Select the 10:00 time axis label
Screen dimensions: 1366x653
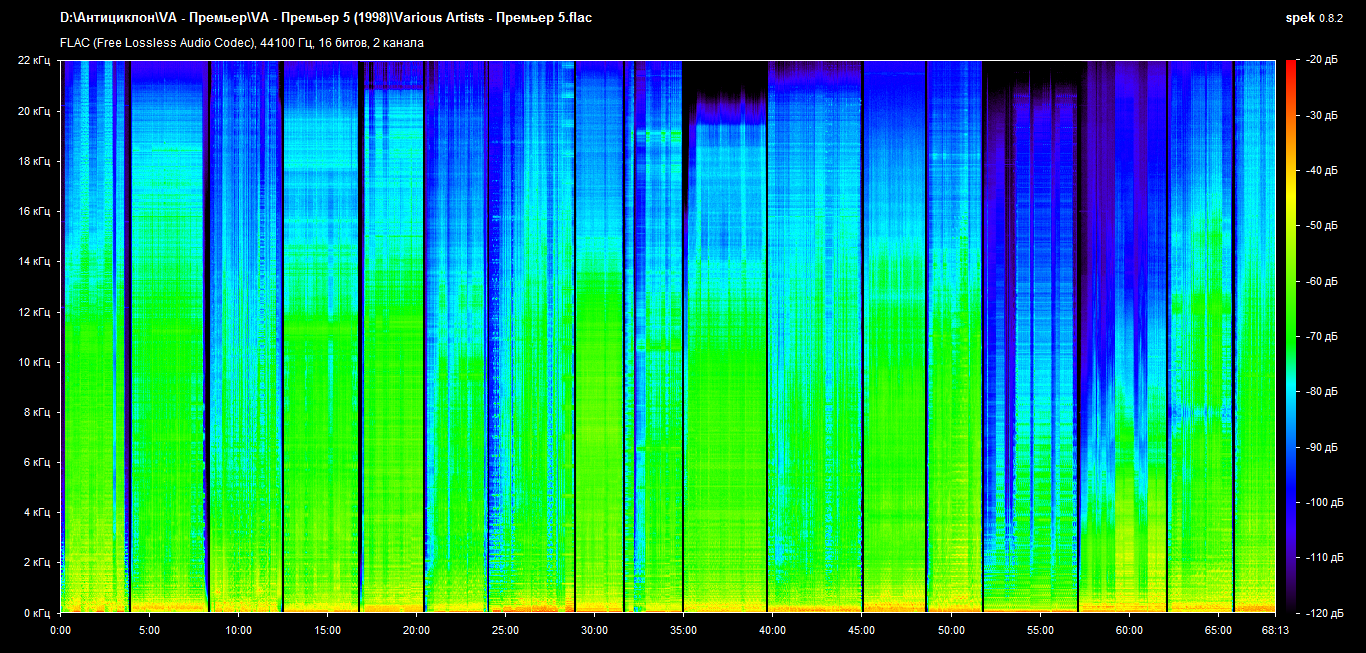(x=238, y=631)
